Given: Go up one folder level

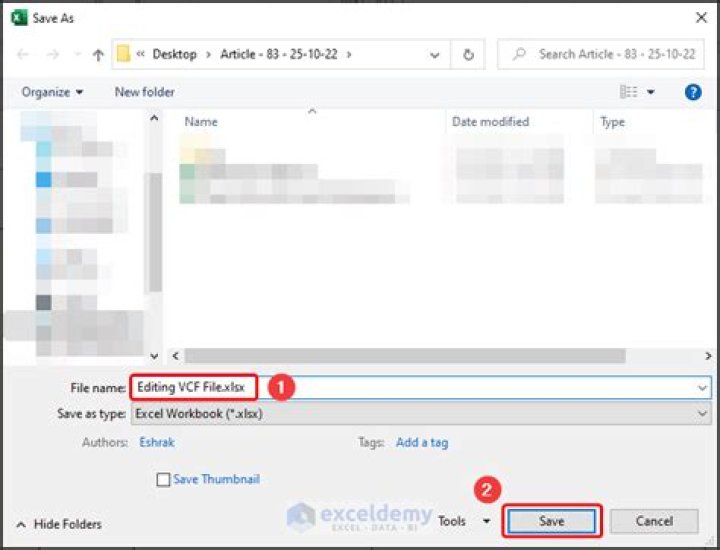Looking at the screenshot, I should 98,55.
